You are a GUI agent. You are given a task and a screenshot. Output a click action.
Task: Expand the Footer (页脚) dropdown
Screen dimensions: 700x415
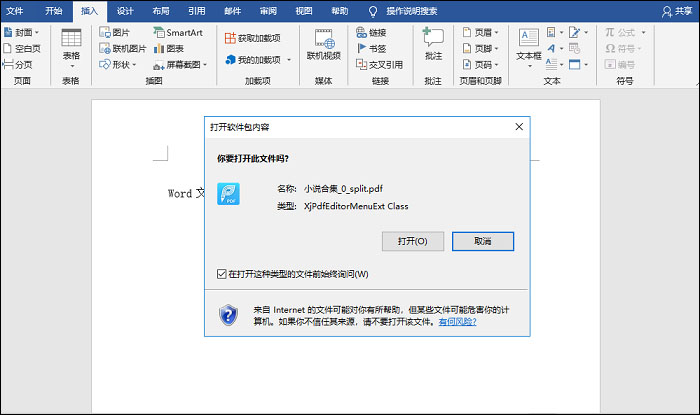click(x=496, y=49)
